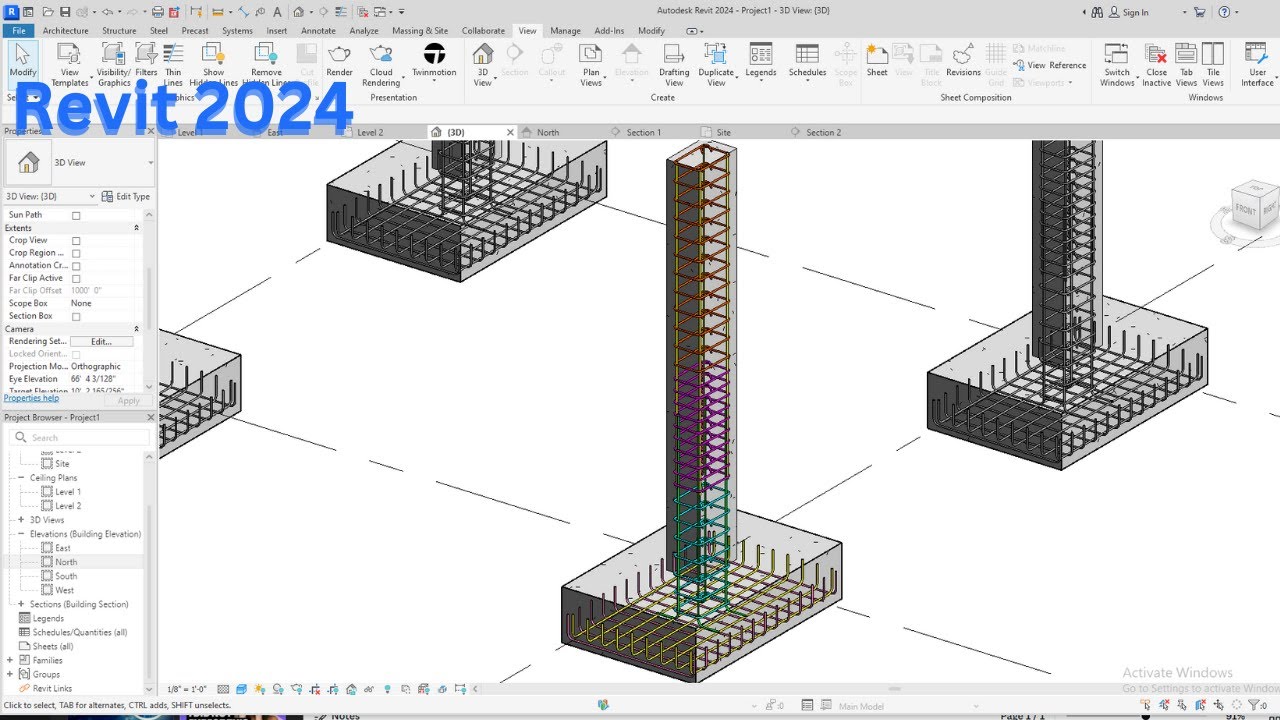Image resolution: width=1280 pixels, height=720 pixels.
Task: Enable the Crop Region Visible checkbox
Action: [76, 253]
